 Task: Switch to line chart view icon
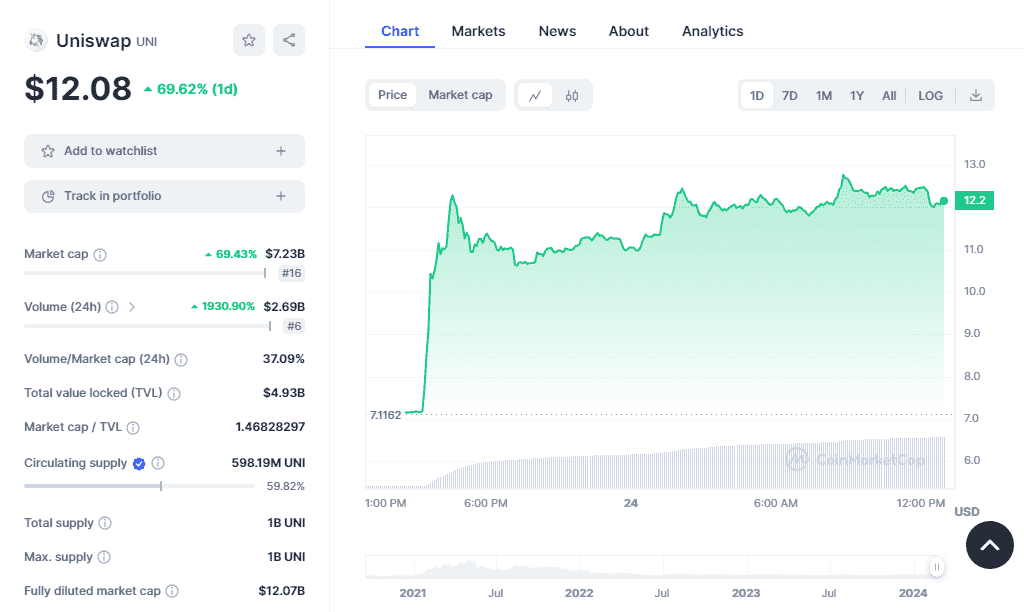535,95
